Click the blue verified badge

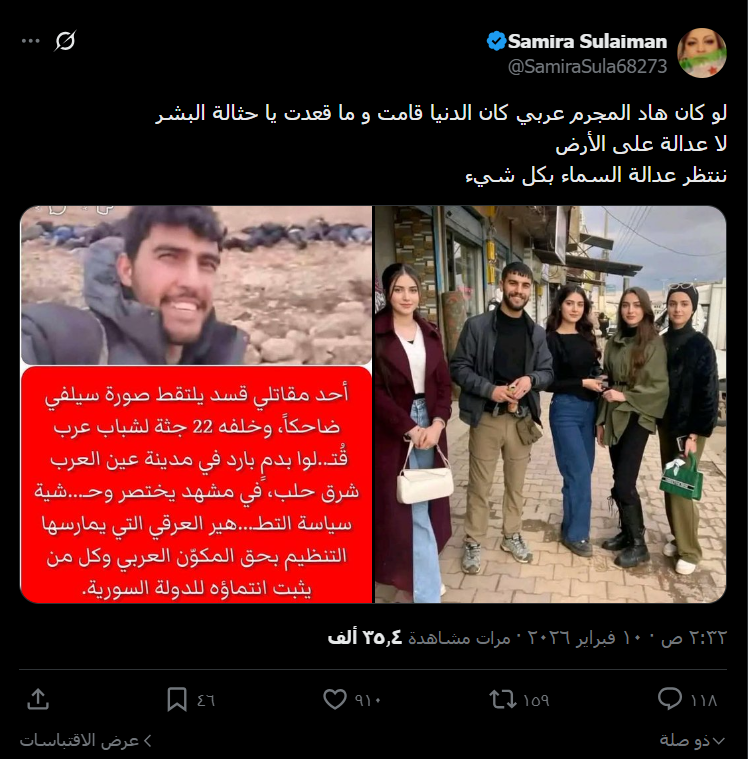(496, 41)
